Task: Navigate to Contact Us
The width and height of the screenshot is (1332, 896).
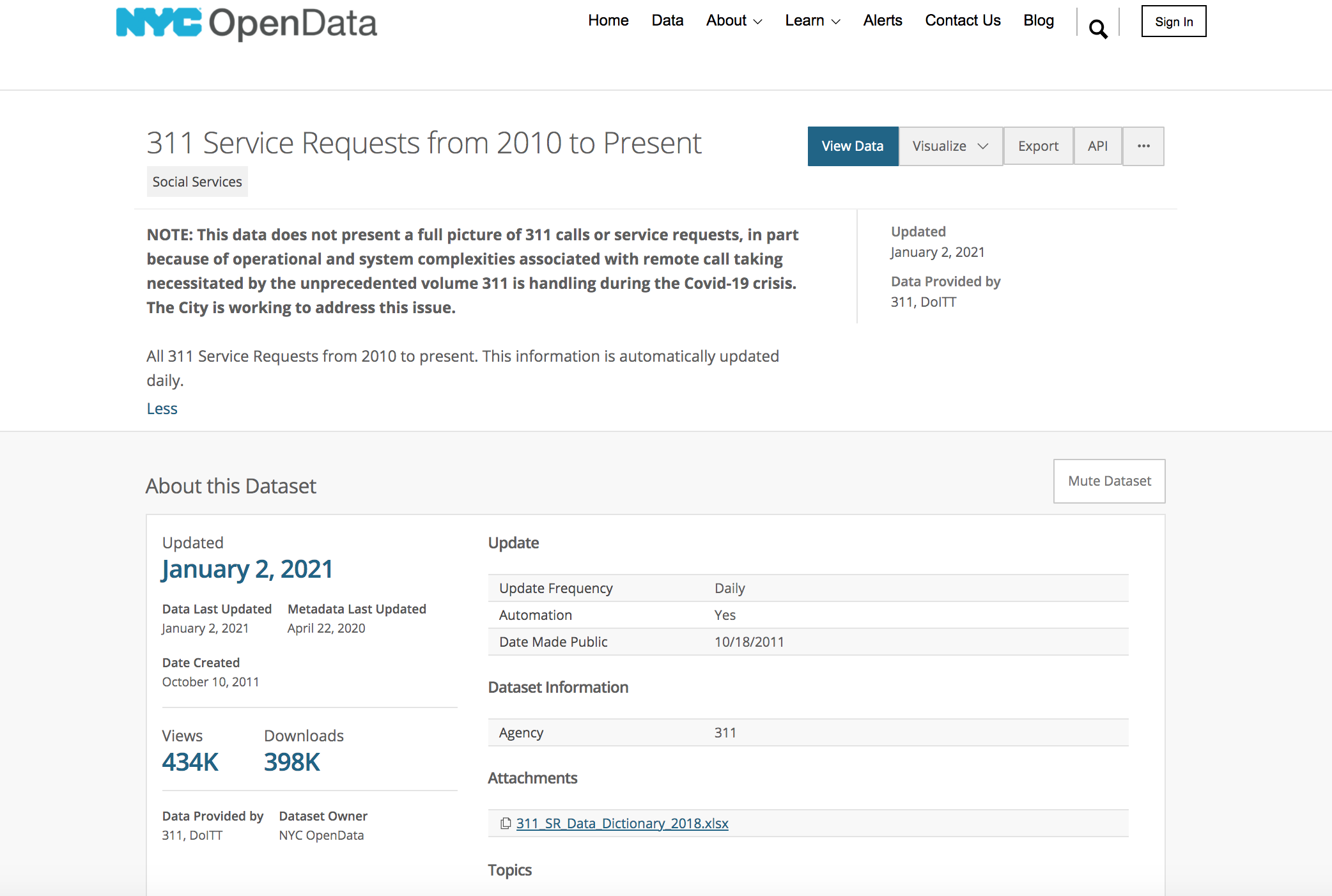Action: [963, 20]
